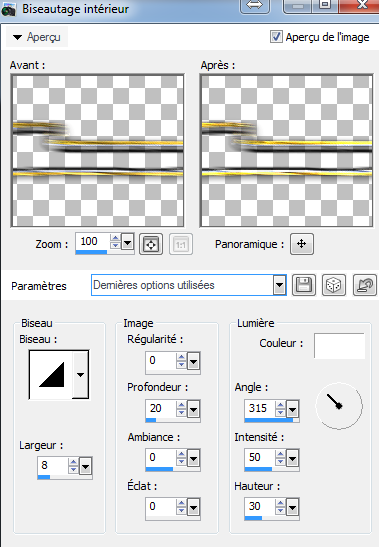Click the Après preview image
This screenshot has width=379, height=547.
[287, 151]
